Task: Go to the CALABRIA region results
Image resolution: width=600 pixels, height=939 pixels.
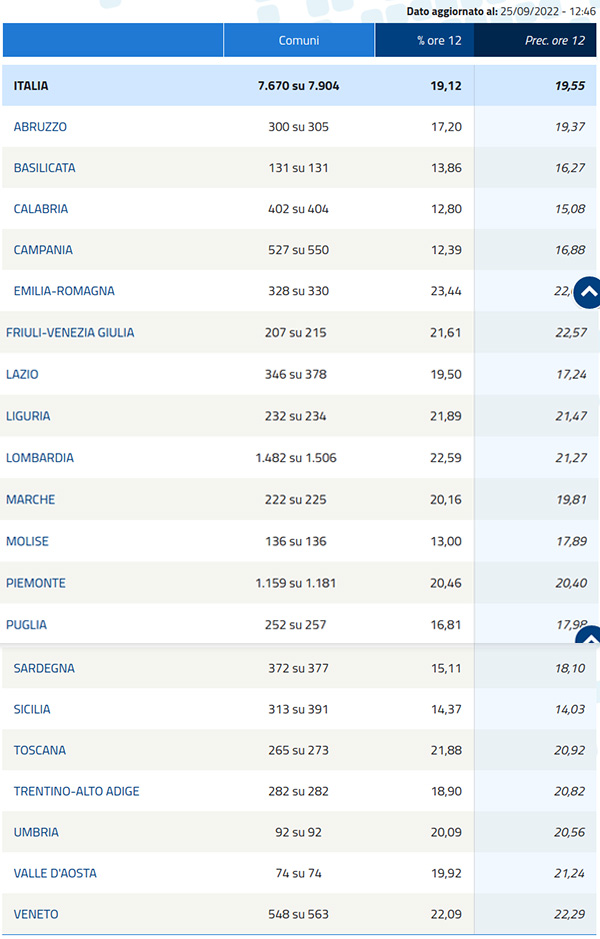Action: 41,209
